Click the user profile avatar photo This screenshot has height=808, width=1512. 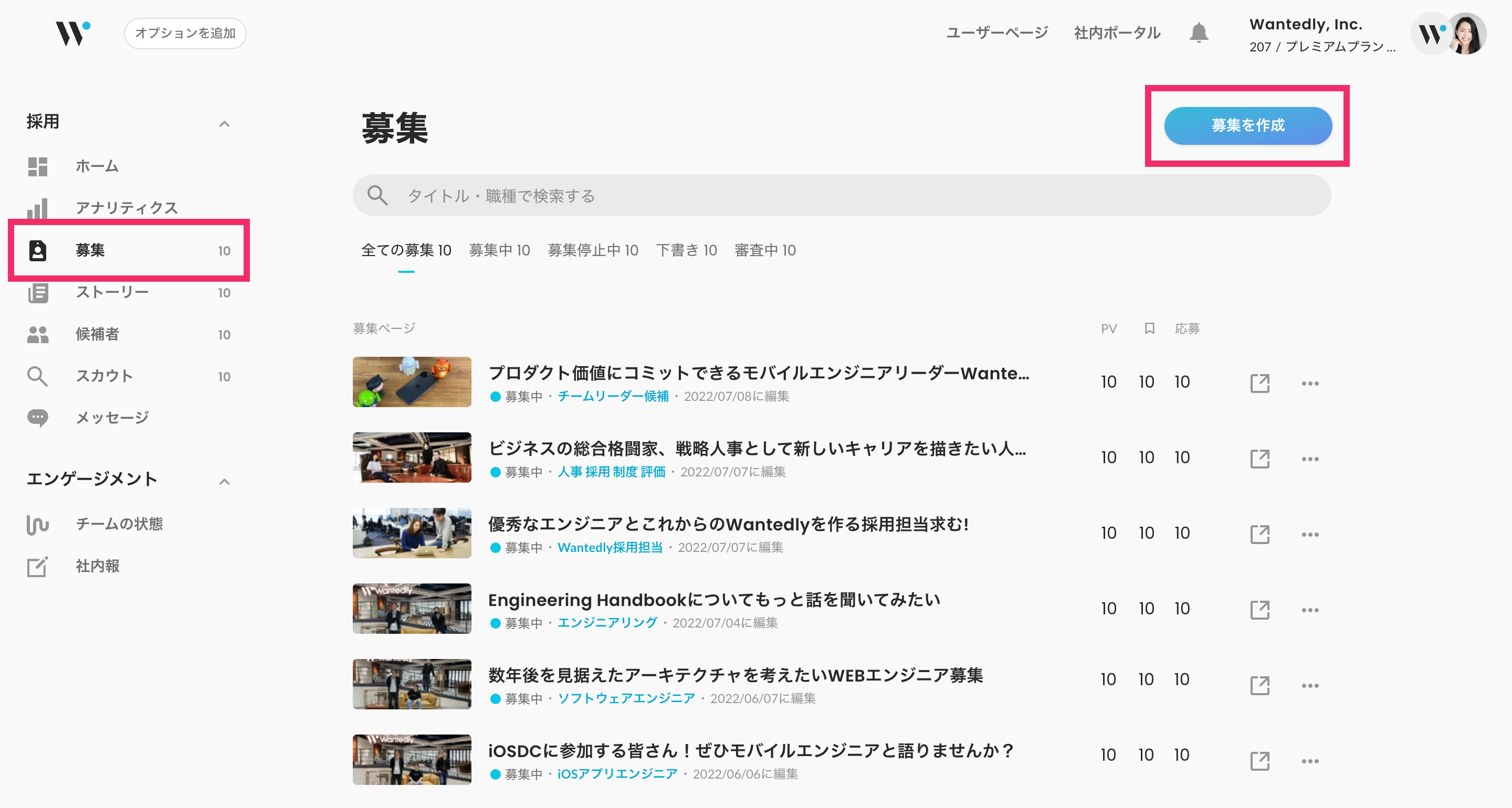(x=1467, y=34)
